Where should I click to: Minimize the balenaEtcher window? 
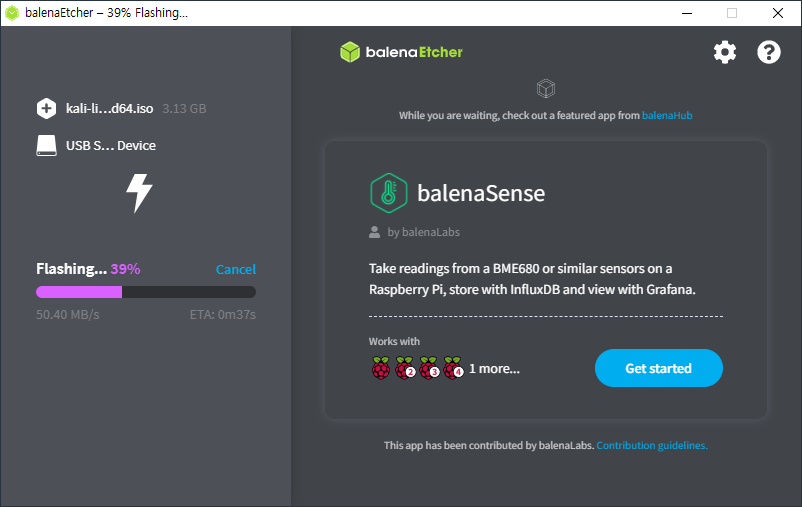(687, 13)
